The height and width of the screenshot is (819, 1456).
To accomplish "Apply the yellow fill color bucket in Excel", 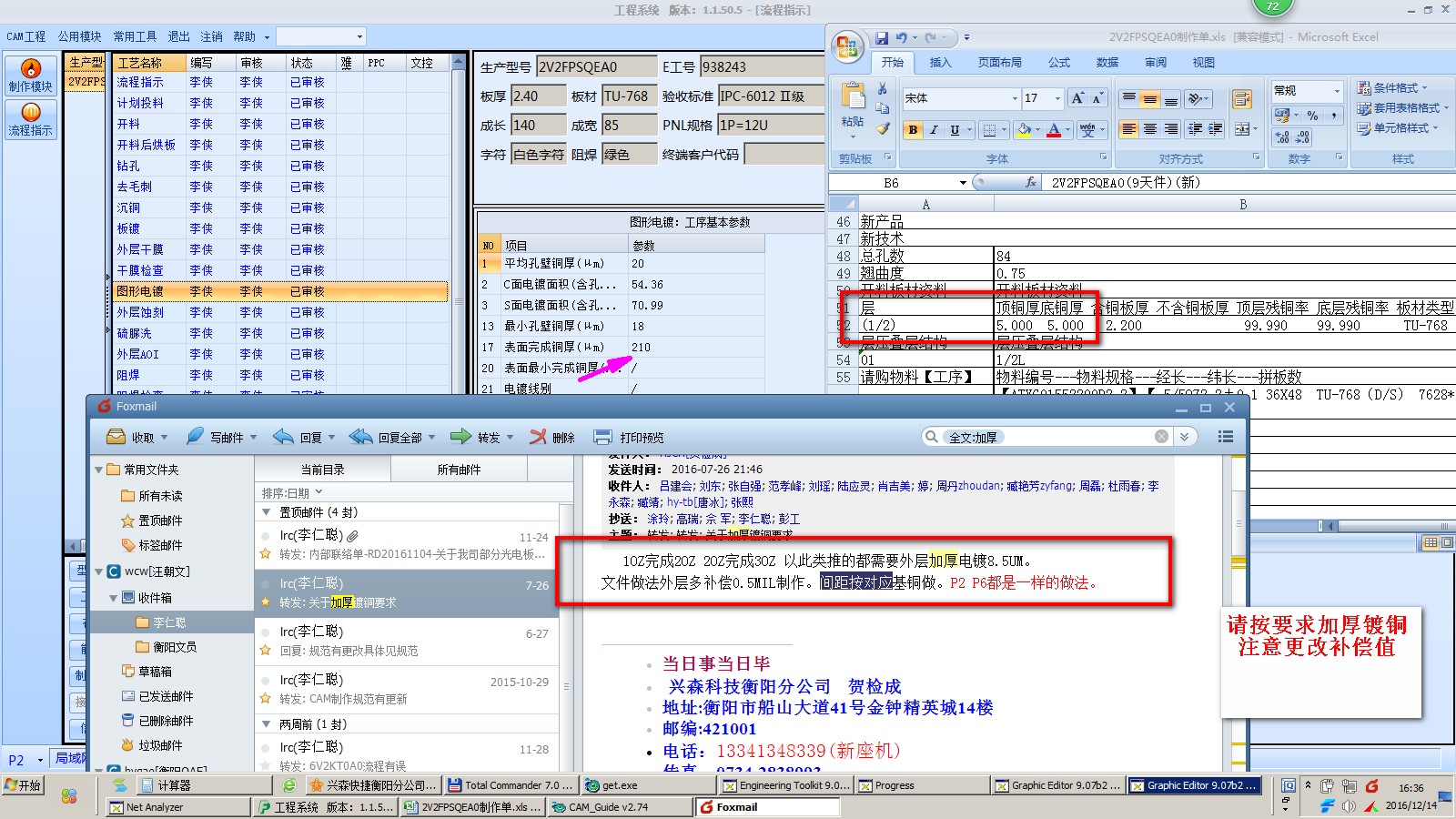I will 1024,130.
